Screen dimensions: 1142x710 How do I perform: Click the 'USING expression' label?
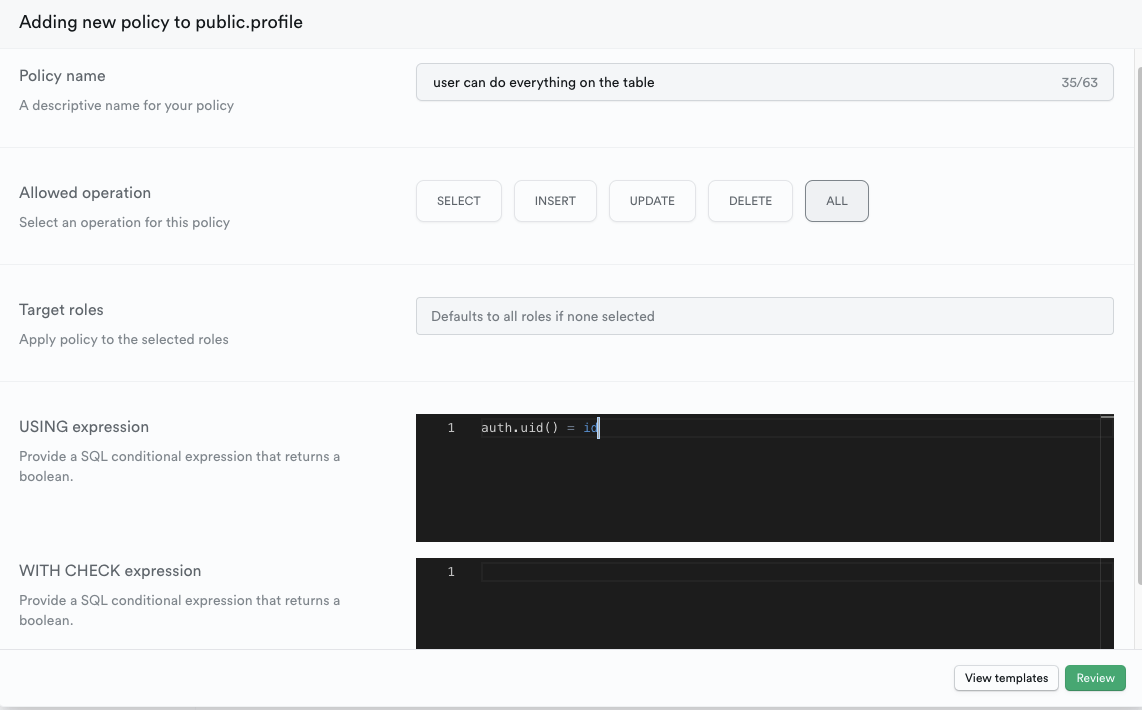(x=84, y=427)
